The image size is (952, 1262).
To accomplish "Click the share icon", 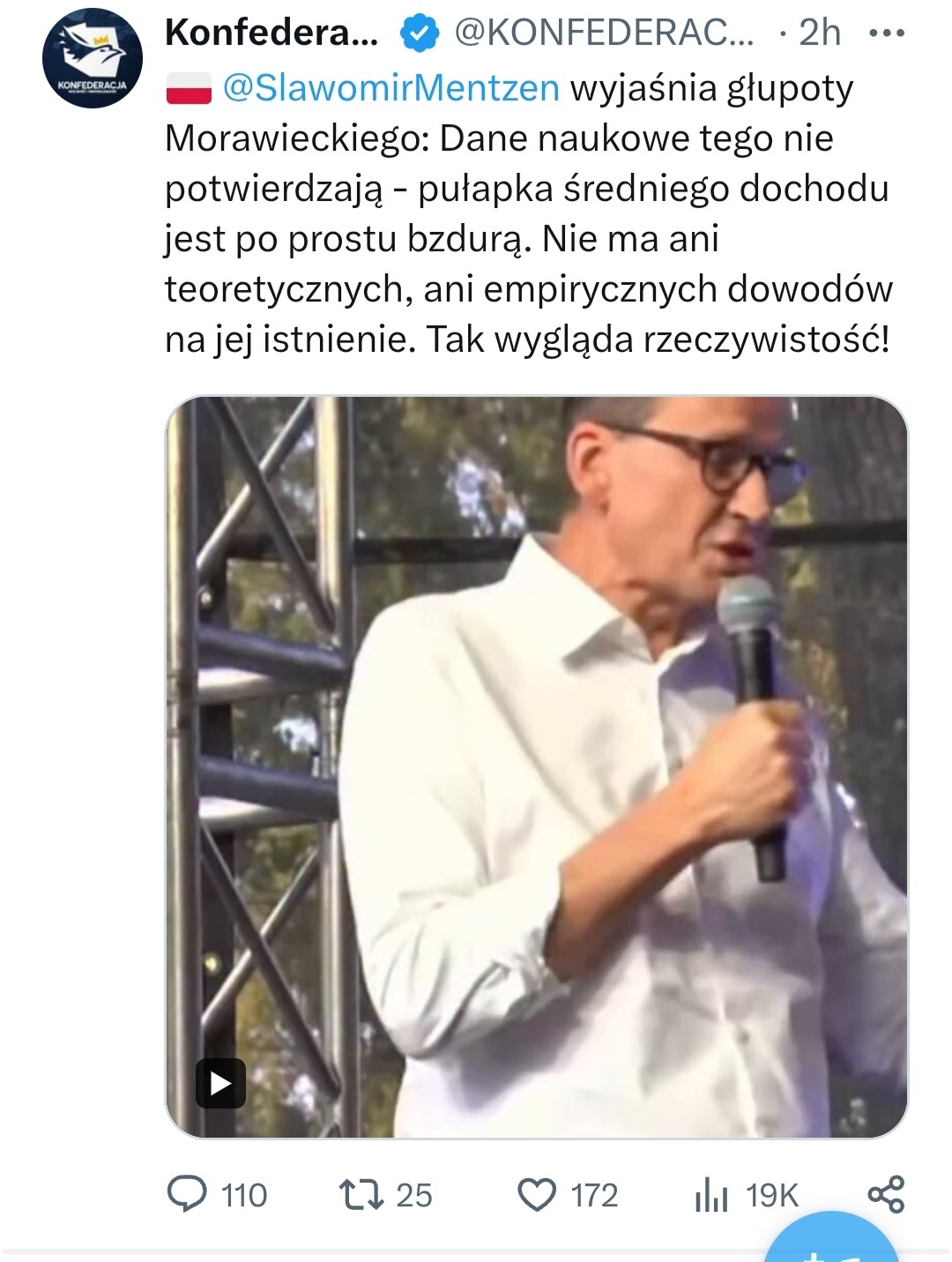I will pyautogui.click(x=886, y=1194).
